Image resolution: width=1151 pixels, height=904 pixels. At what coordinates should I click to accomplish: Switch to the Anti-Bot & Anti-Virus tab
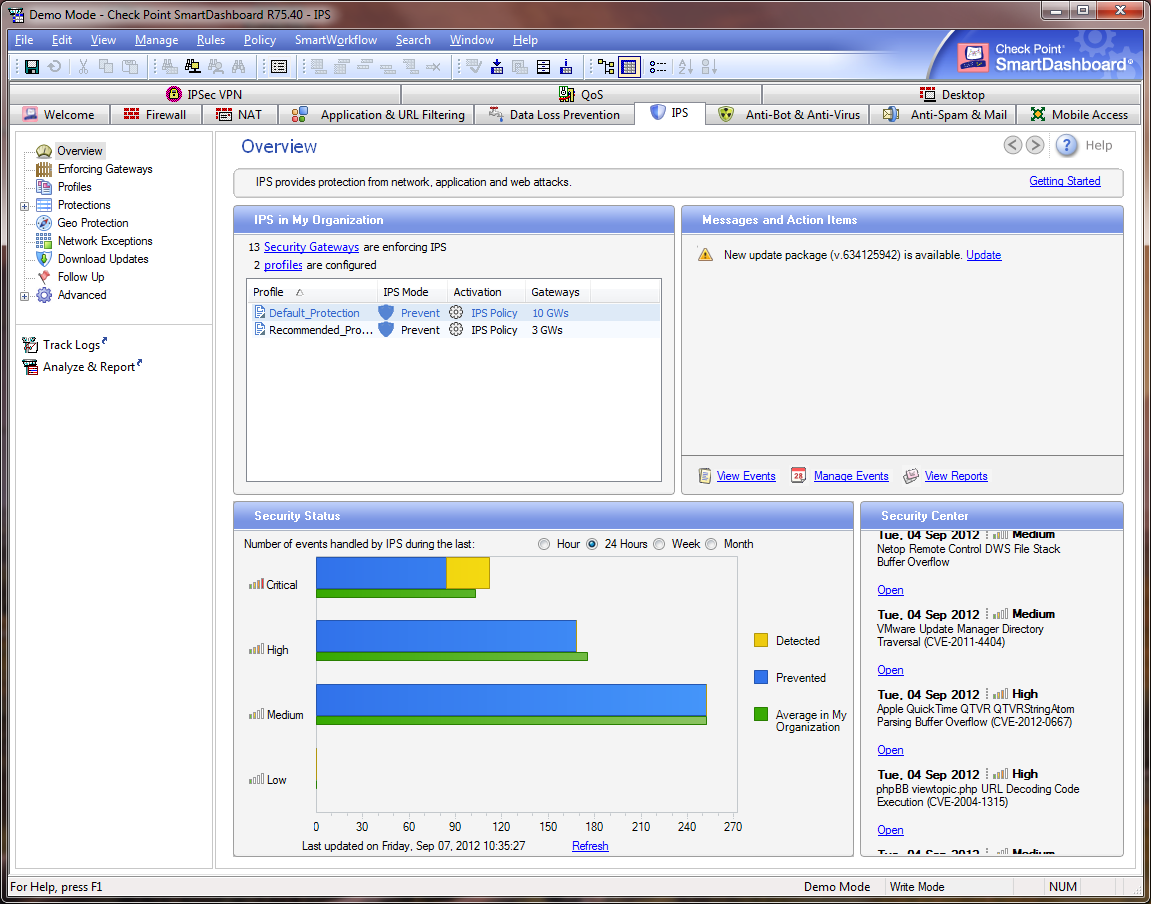[789, 114]
